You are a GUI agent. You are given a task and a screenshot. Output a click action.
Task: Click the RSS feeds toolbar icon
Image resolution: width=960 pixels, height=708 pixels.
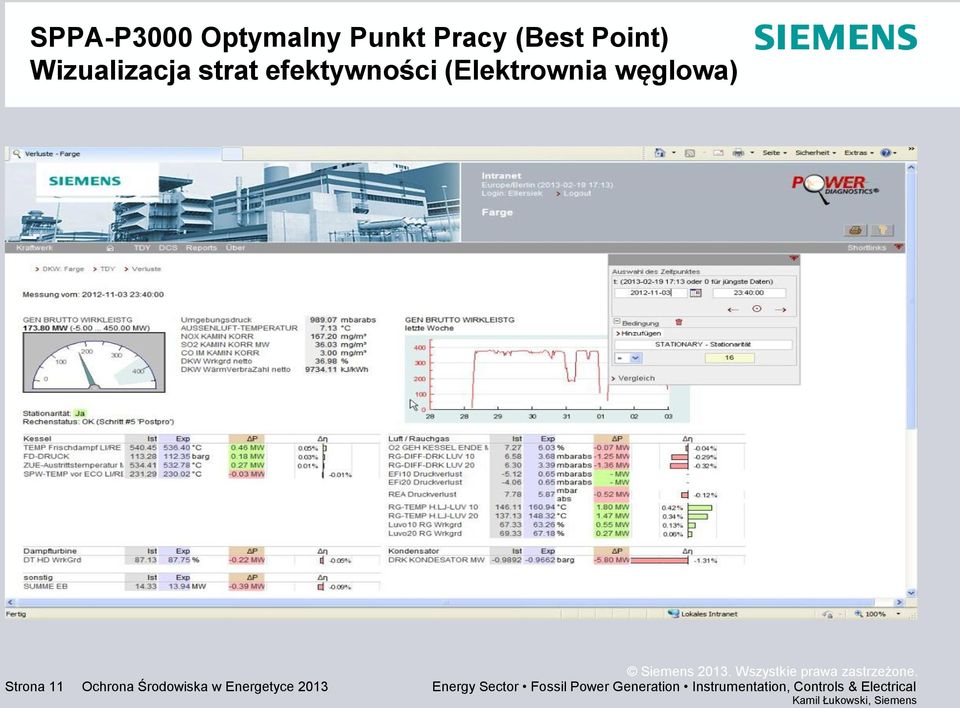(690, 153)
